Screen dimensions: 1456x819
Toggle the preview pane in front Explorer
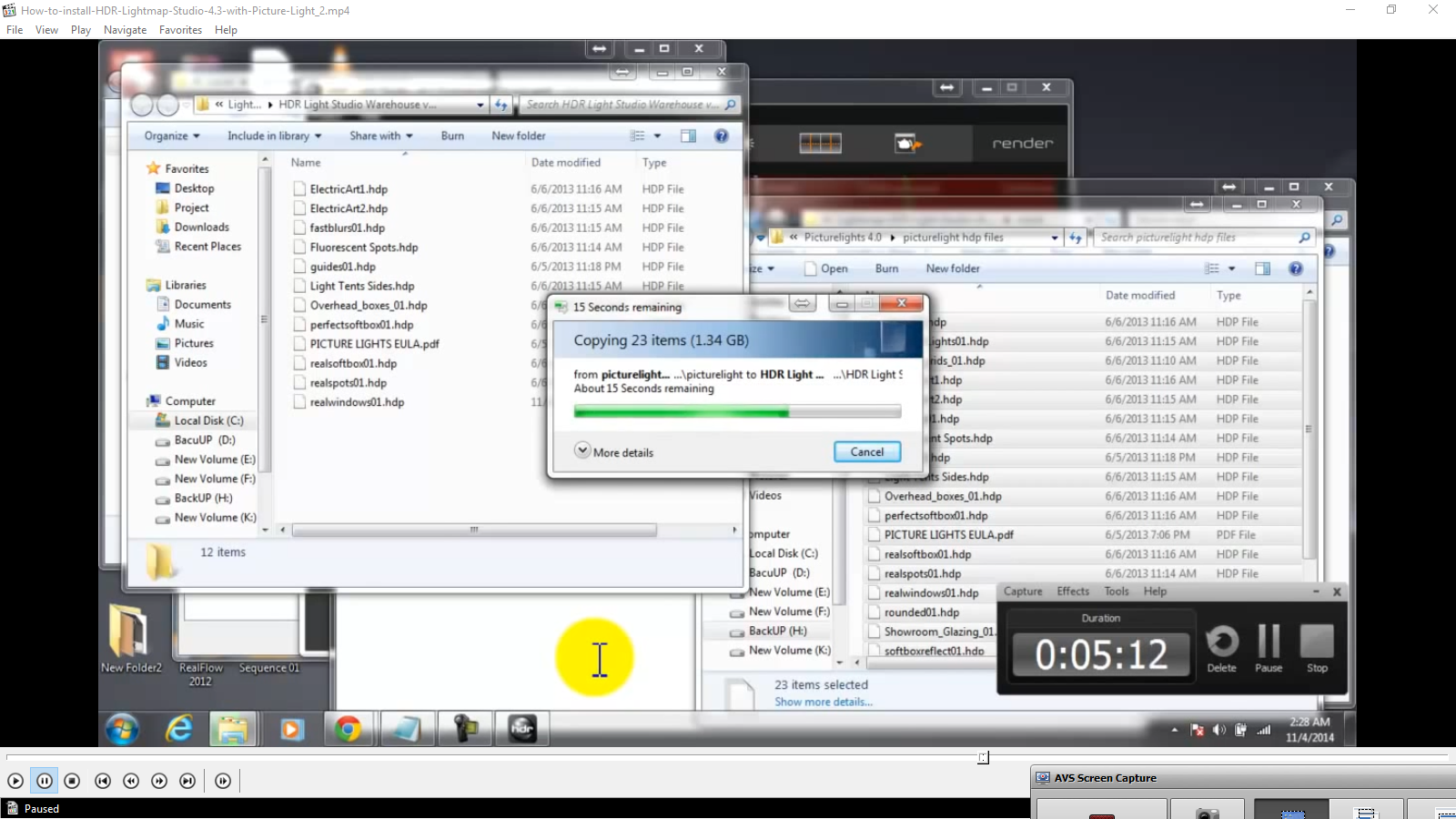[x=688, y=136]
